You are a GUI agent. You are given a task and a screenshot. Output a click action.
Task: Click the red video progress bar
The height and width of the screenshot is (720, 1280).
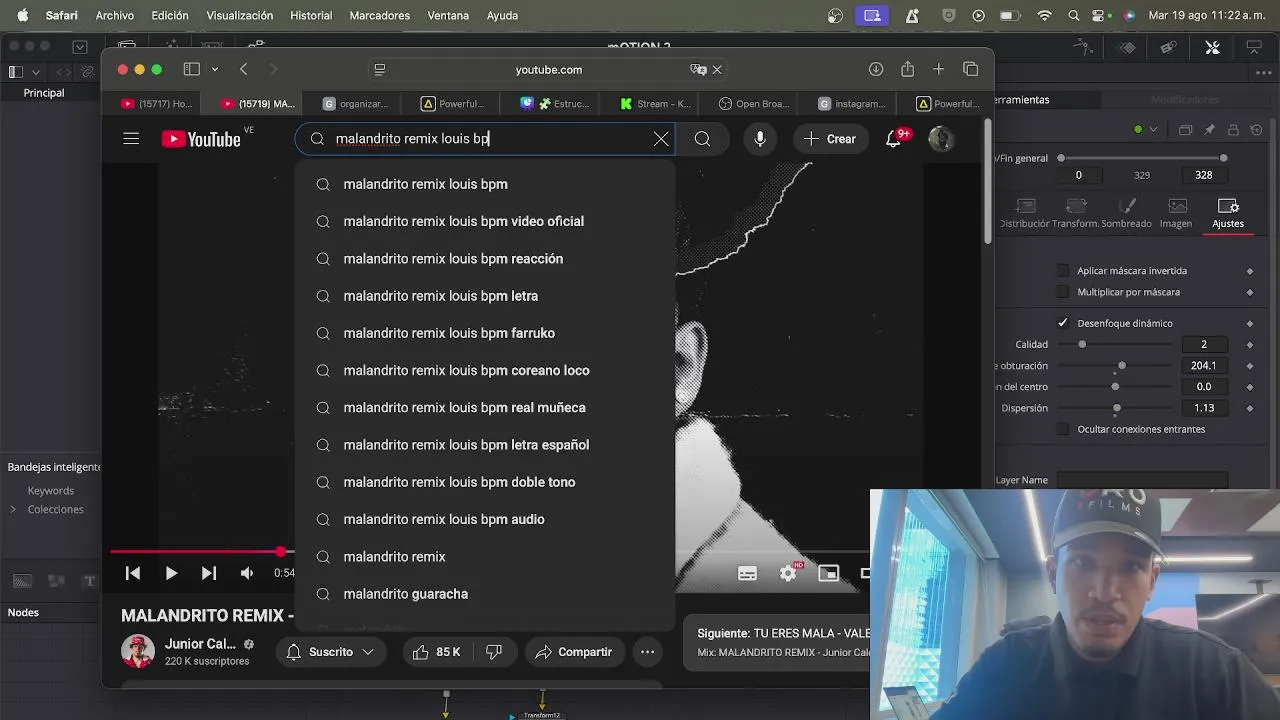pos(197,551)
